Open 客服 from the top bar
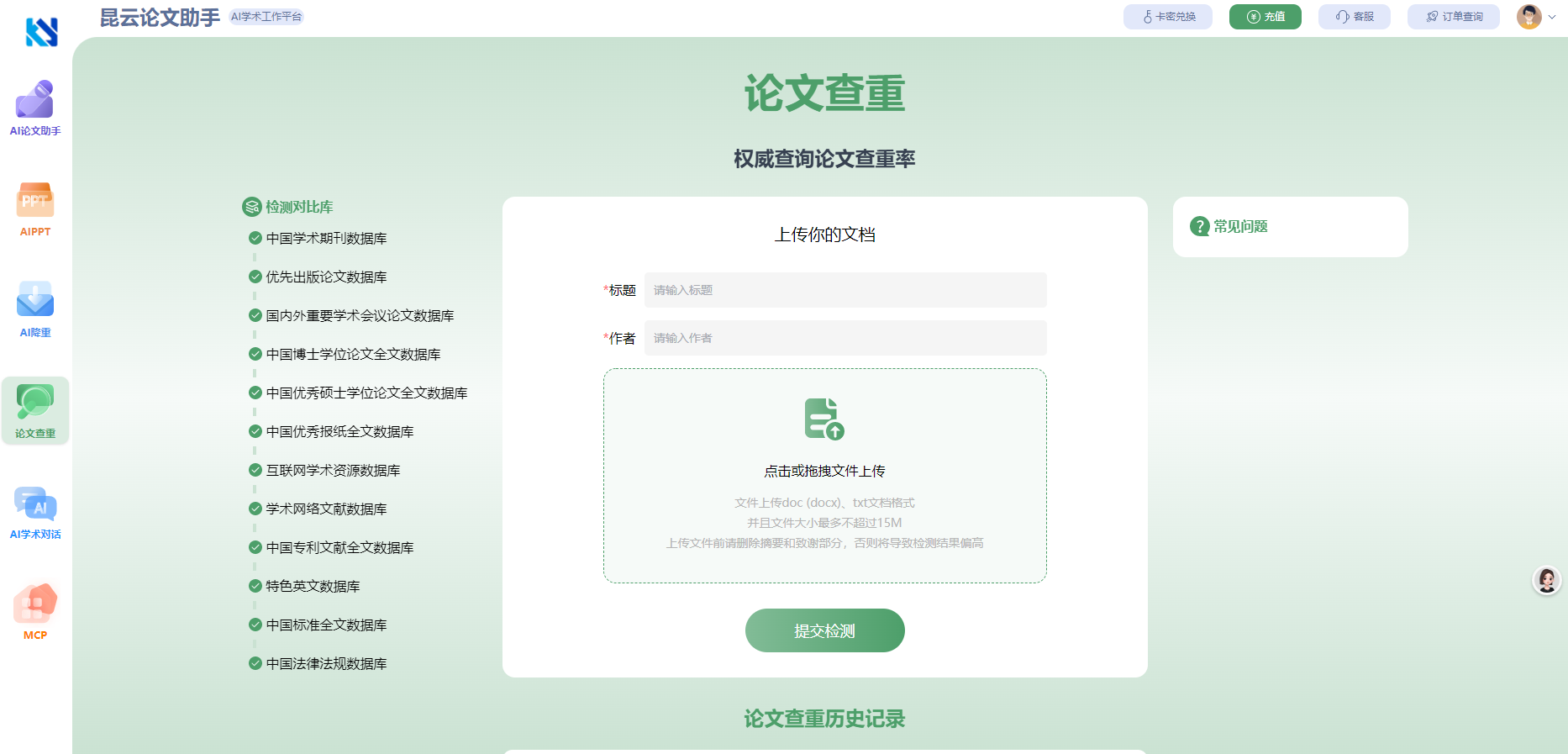Image resolution: width=1568 pixels, height=754 pixels. (x=1354, y=17)
